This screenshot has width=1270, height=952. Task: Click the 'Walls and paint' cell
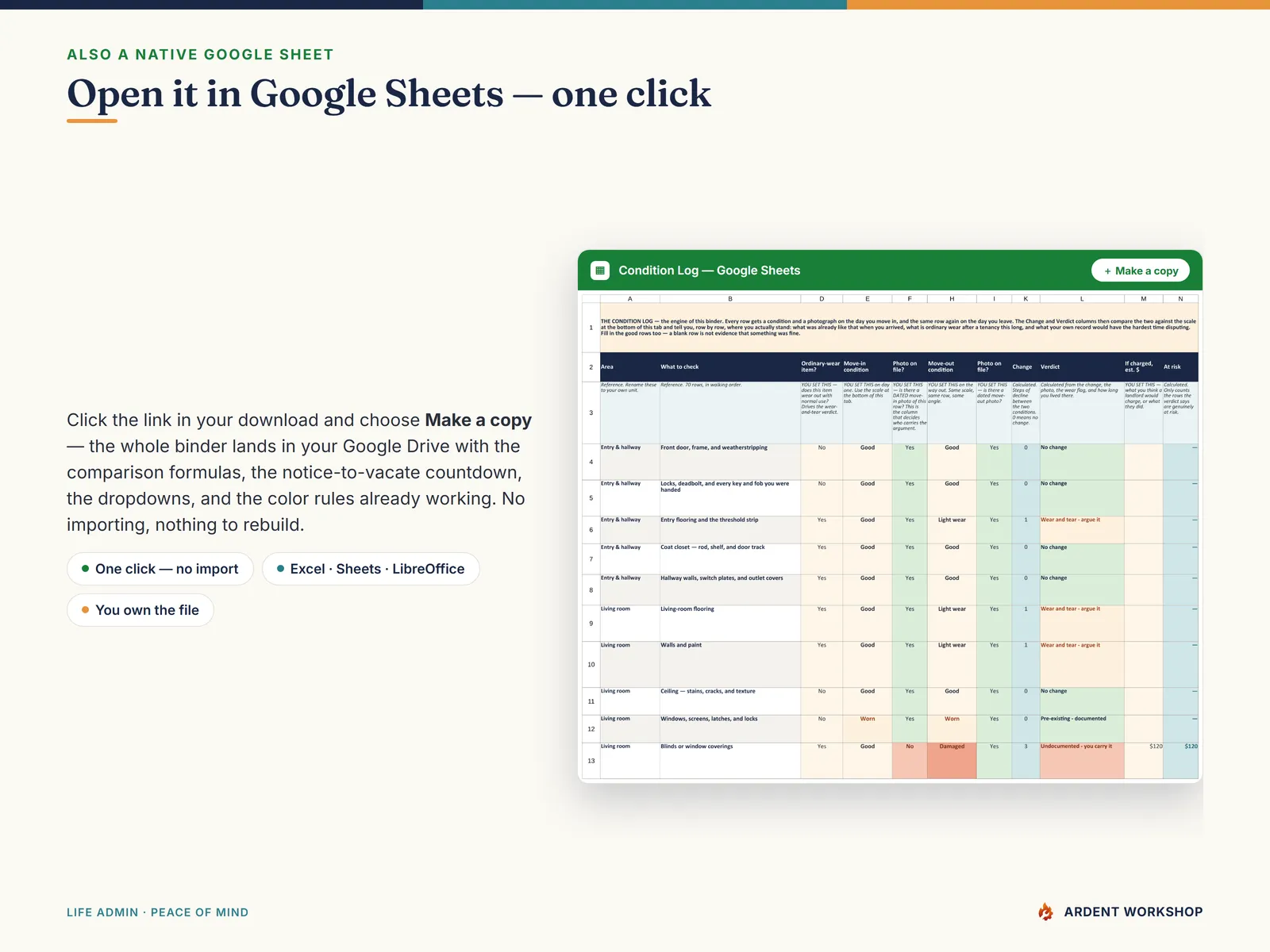pos(729,664)
